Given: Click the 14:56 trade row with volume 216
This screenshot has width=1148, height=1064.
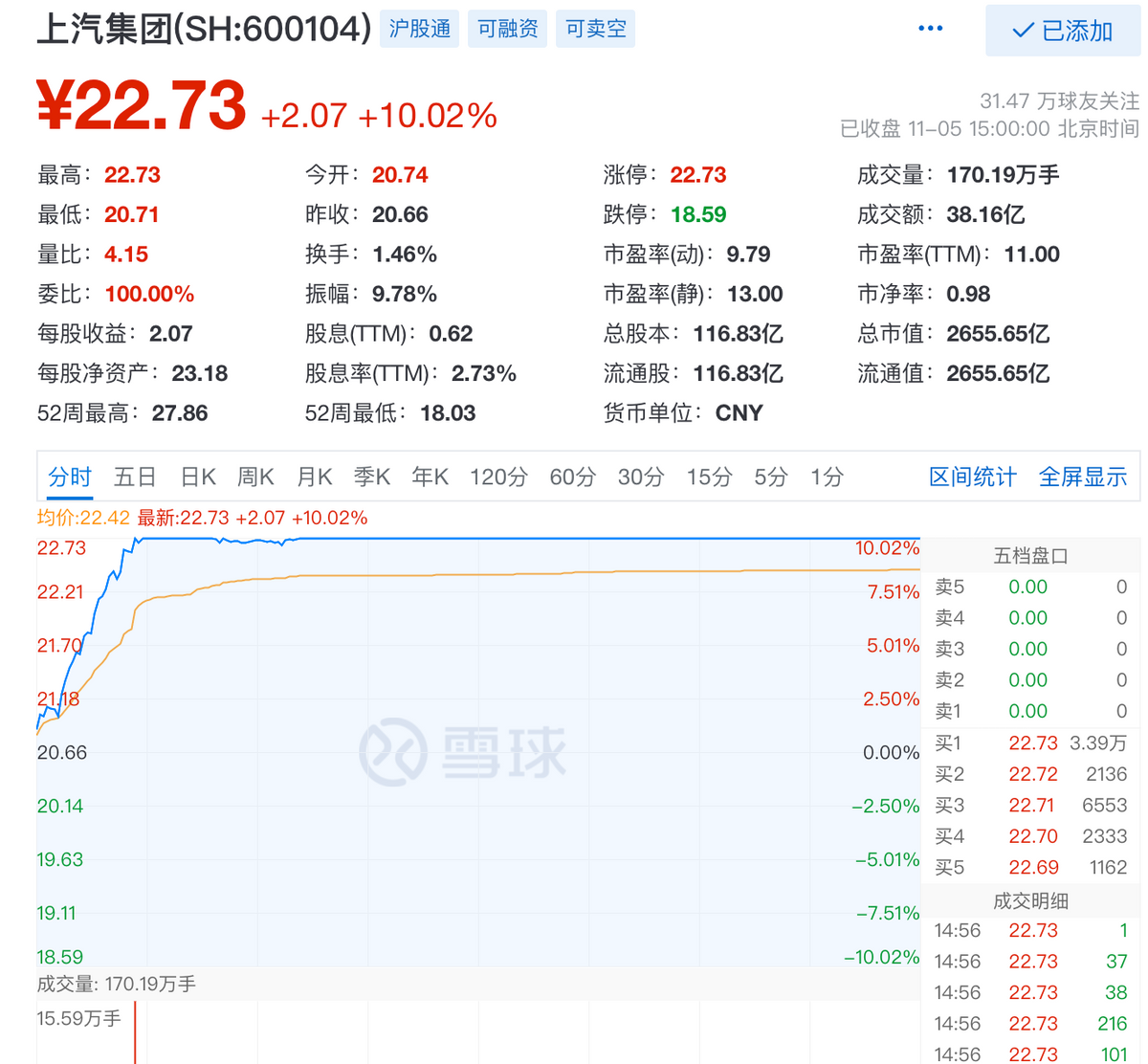Looking at the screenshot, I should click(x=1030, y=1024).
